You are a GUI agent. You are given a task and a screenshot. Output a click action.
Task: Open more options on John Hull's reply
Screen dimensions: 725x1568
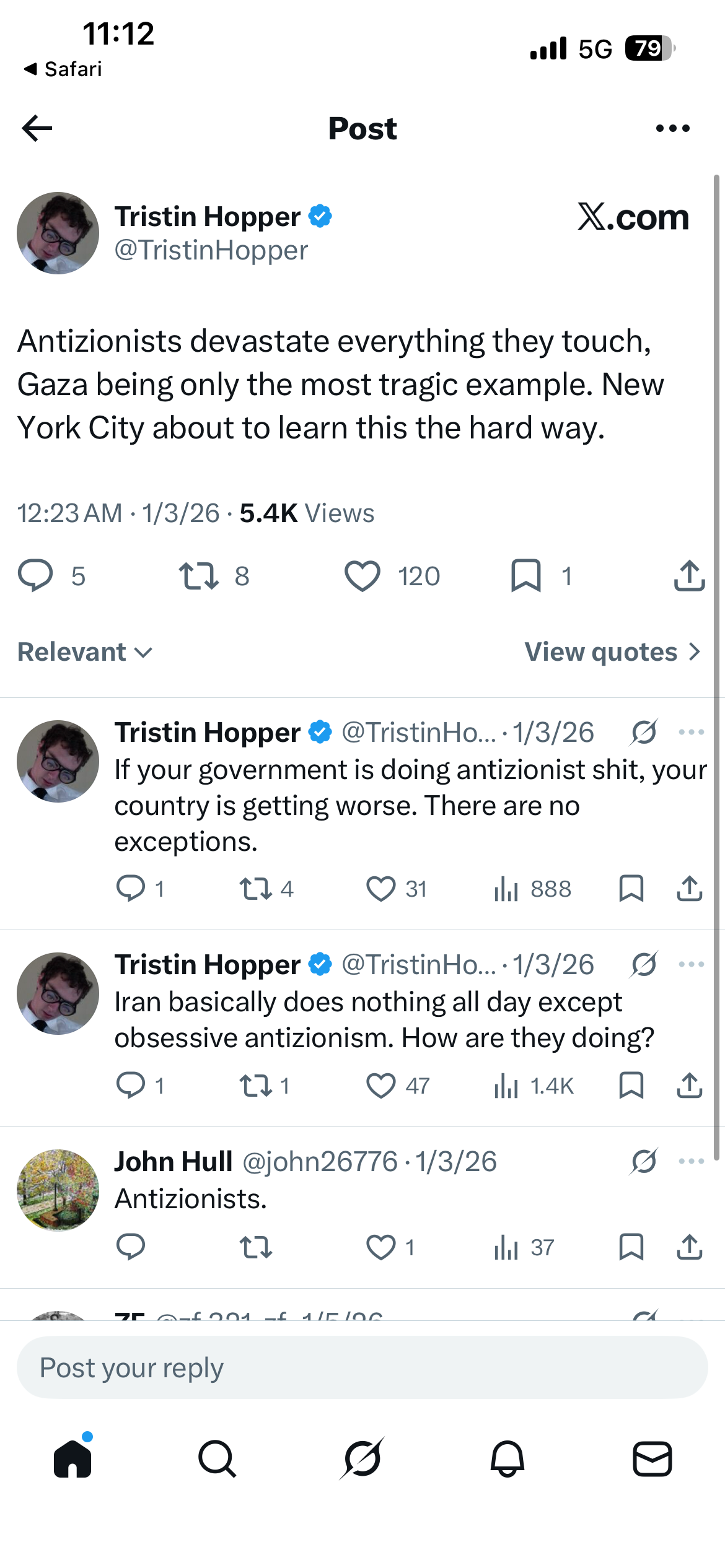click(691, 1161)
